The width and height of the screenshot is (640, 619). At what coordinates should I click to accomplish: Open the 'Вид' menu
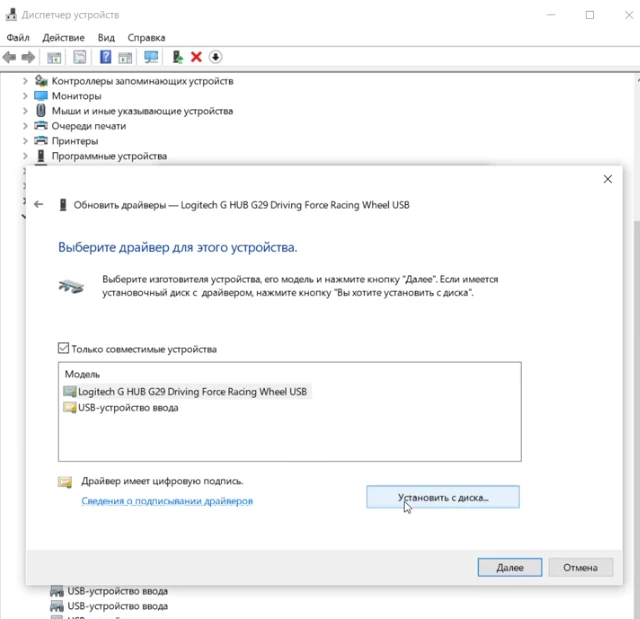(106, 37)
